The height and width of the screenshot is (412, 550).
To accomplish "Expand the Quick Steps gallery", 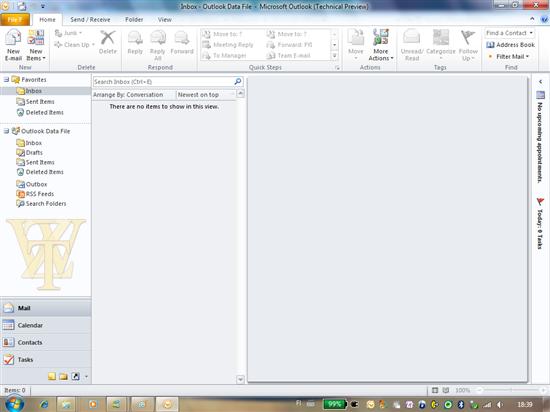I will [335, 55].
